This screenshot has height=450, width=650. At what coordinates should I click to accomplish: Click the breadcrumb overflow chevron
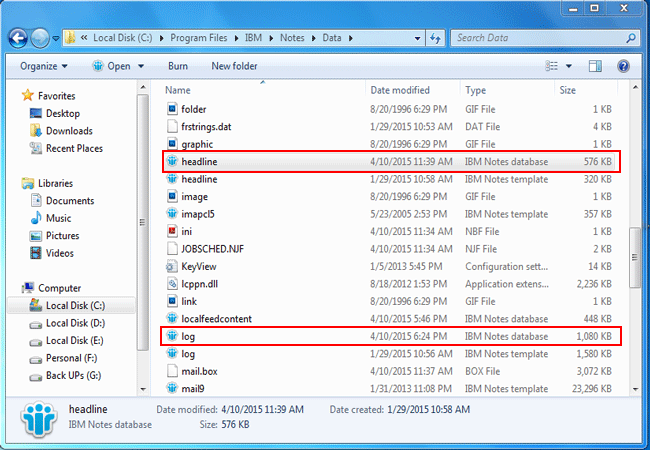tap(84, 38)
